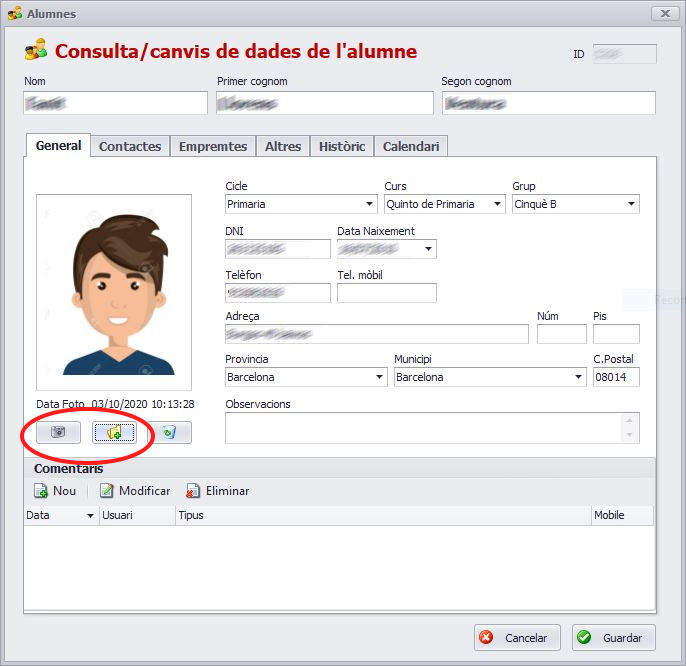Click the Observacions text area
This screenshot has height=666, width=686.
pyautogui.click(x=432, y=428)
